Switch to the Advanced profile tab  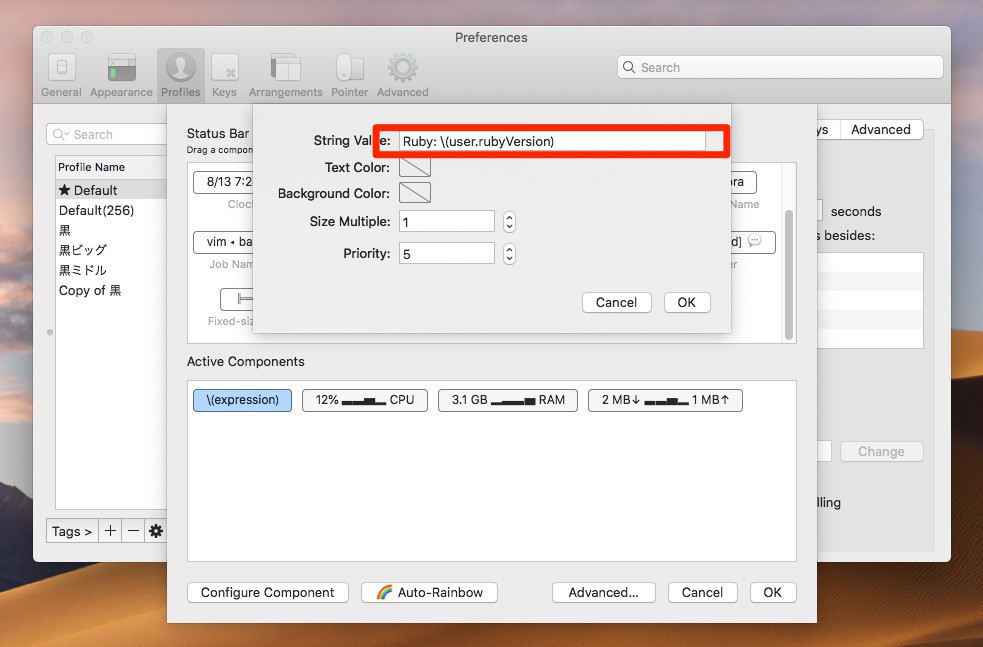880,129
